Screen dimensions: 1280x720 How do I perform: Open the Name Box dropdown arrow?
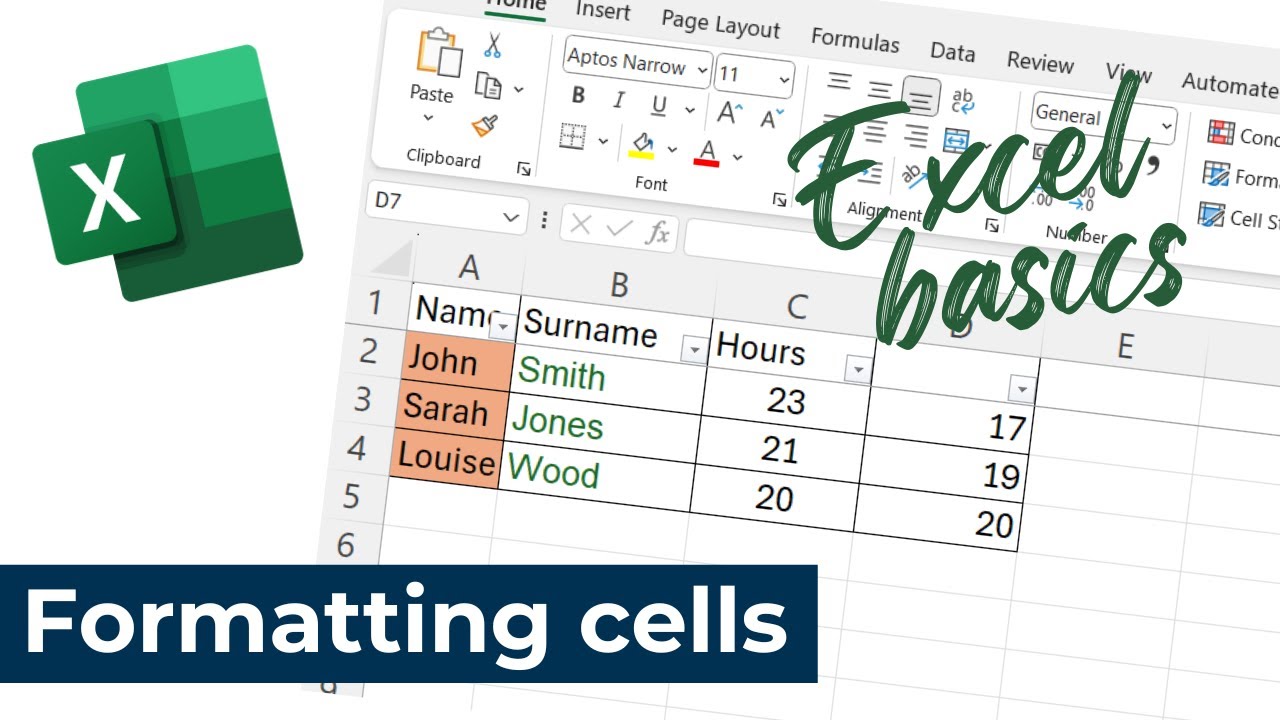coord(511,215)
